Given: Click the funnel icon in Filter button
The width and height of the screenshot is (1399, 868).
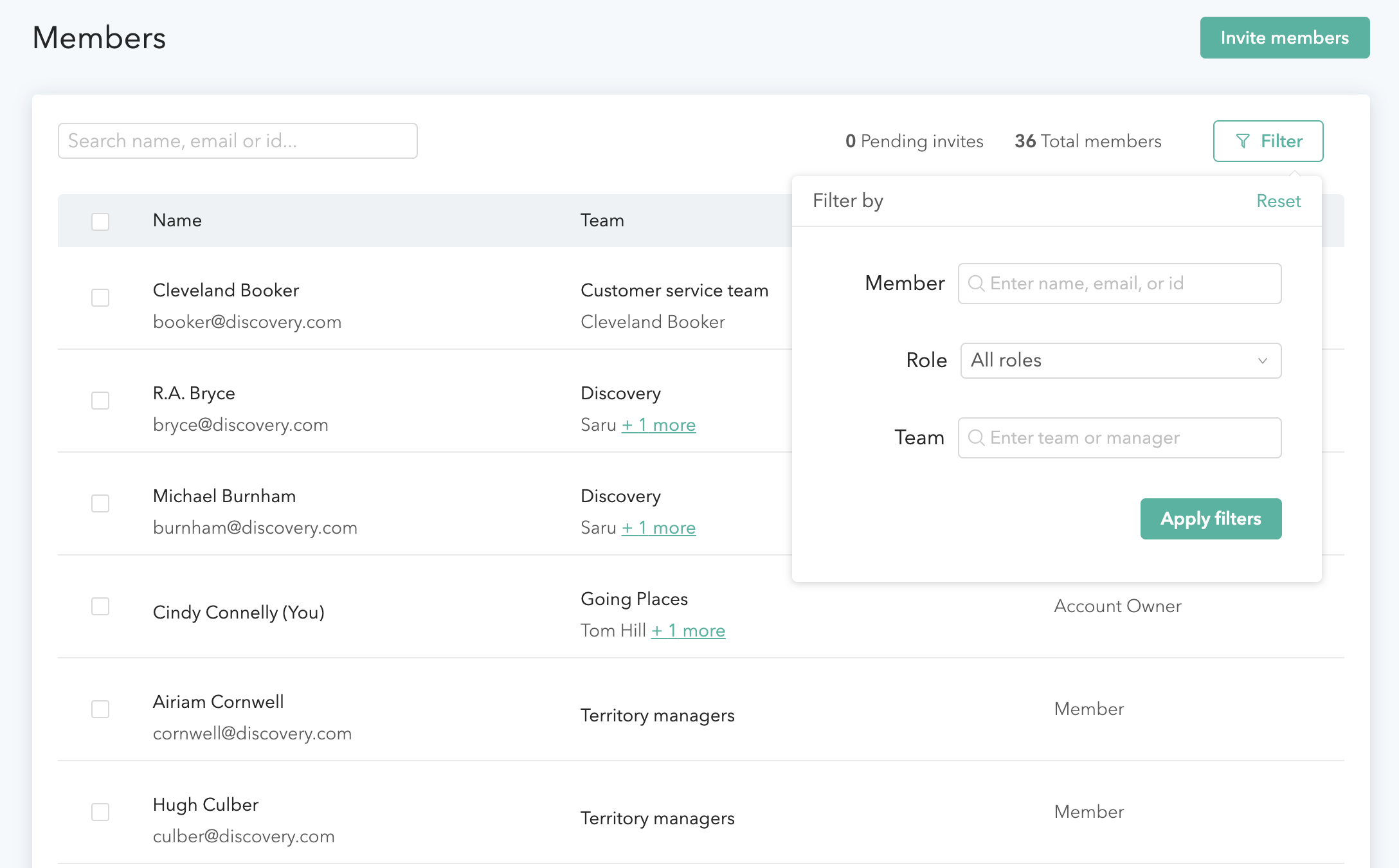Looking at the screenshot, I should click(x=1243, y=141).
